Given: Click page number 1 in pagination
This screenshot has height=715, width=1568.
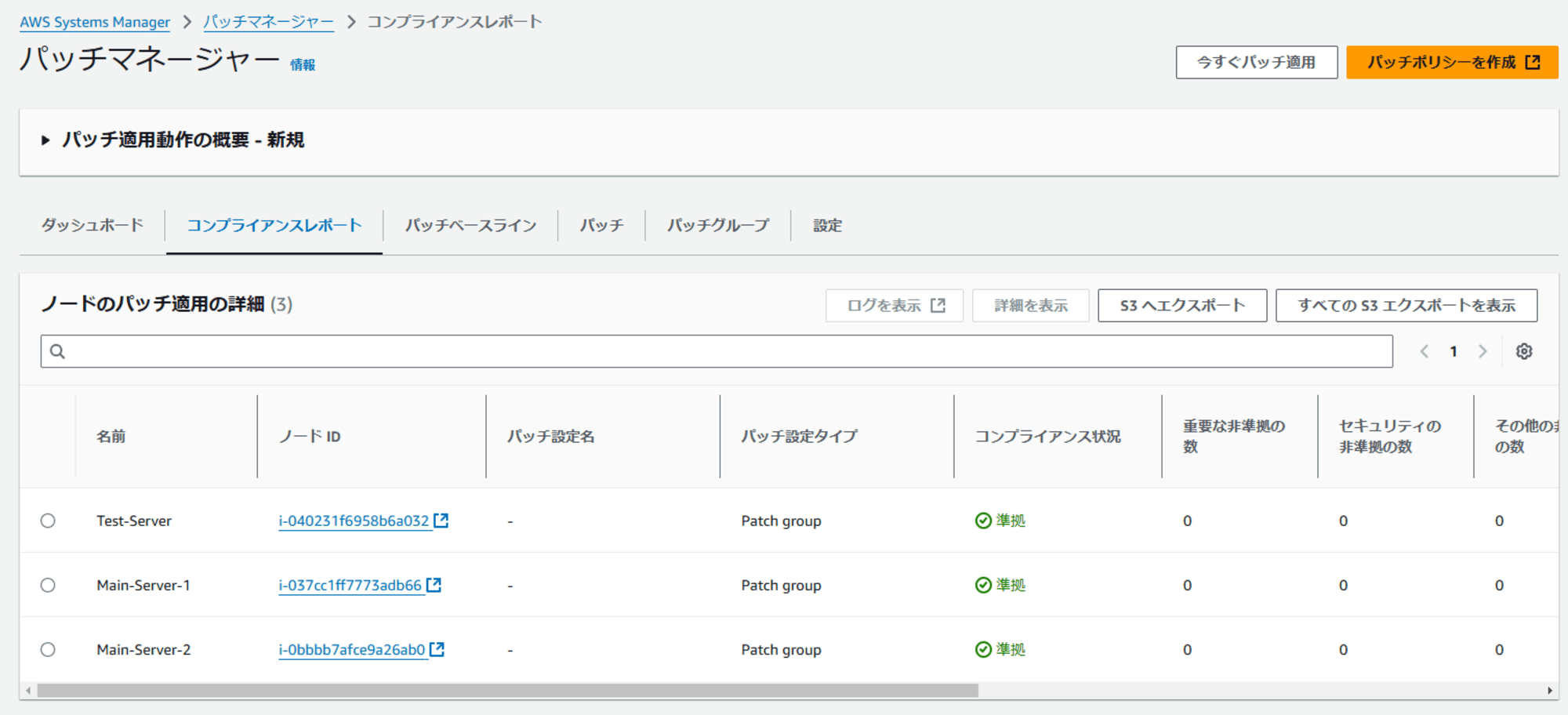Looking at the screenshot, I should [x=1453, y=351].
